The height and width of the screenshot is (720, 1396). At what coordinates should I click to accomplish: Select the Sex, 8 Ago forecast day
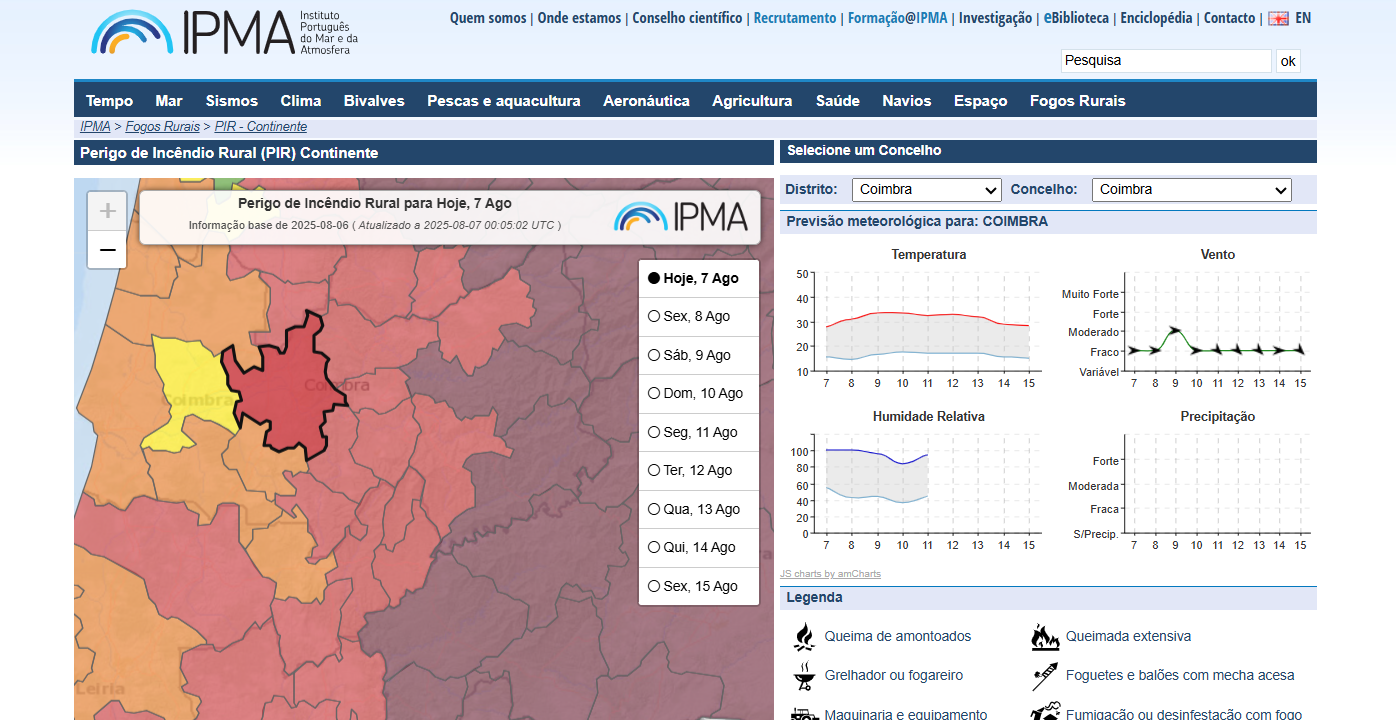tap(654, 317)
